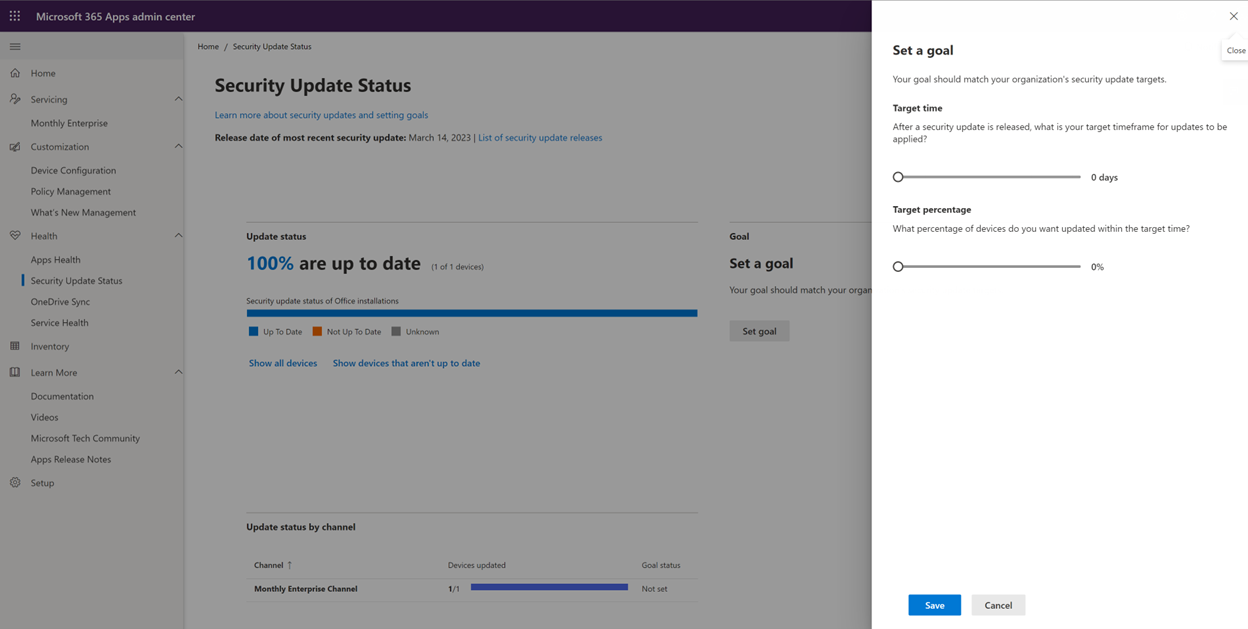Click the Learn More book icon
Screen dimensions: 1248x629
tap(14, 371)
